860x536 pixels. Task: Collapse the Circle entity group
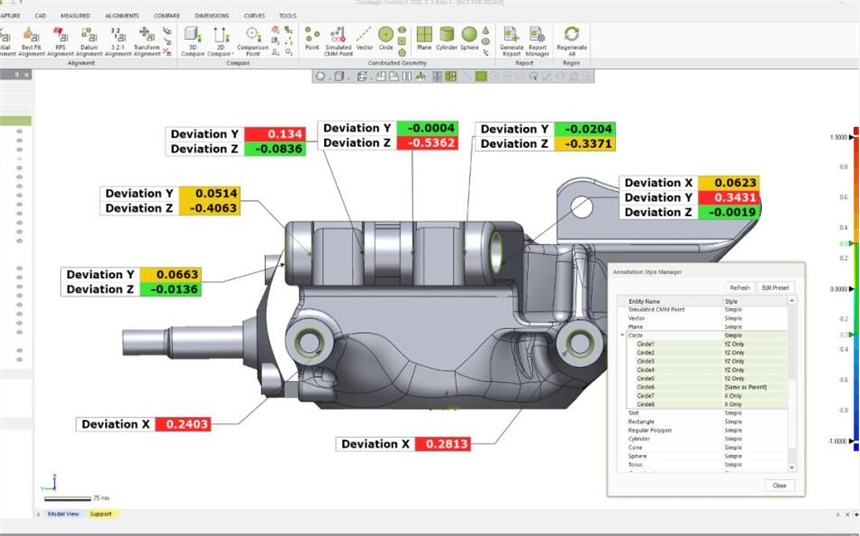[622, 335]
